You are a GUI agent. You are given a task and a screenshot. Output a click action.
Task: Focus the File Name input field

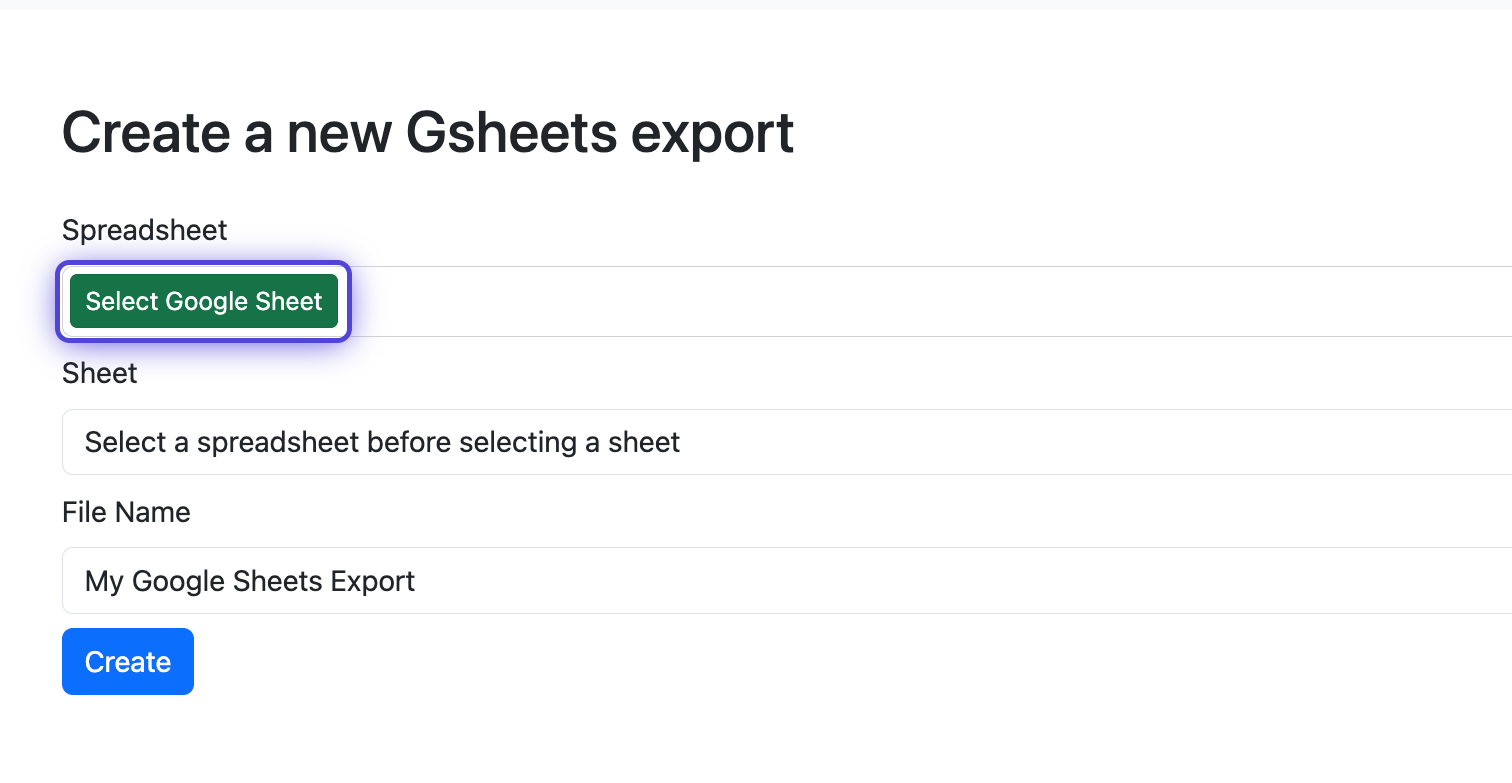click(x=787, y=580)
